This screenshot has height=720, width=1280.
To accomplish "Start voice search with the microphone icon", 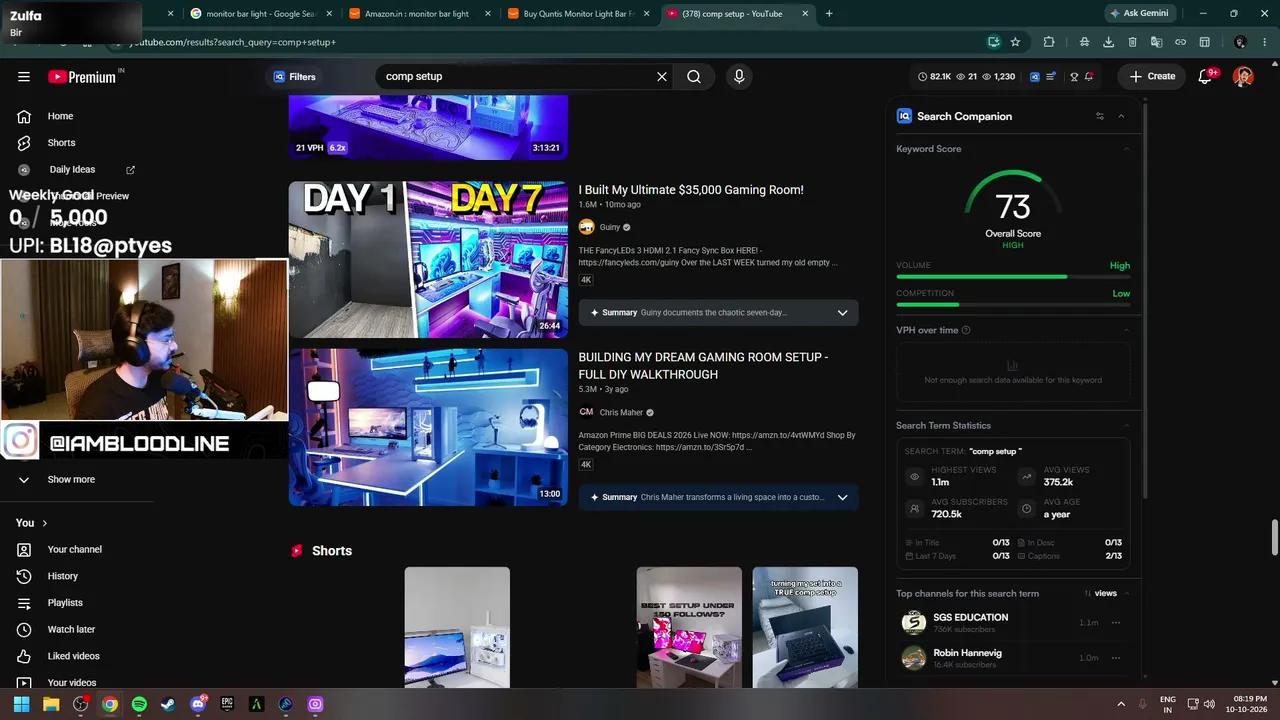I will pyautogui.click(x=739, y=76).
